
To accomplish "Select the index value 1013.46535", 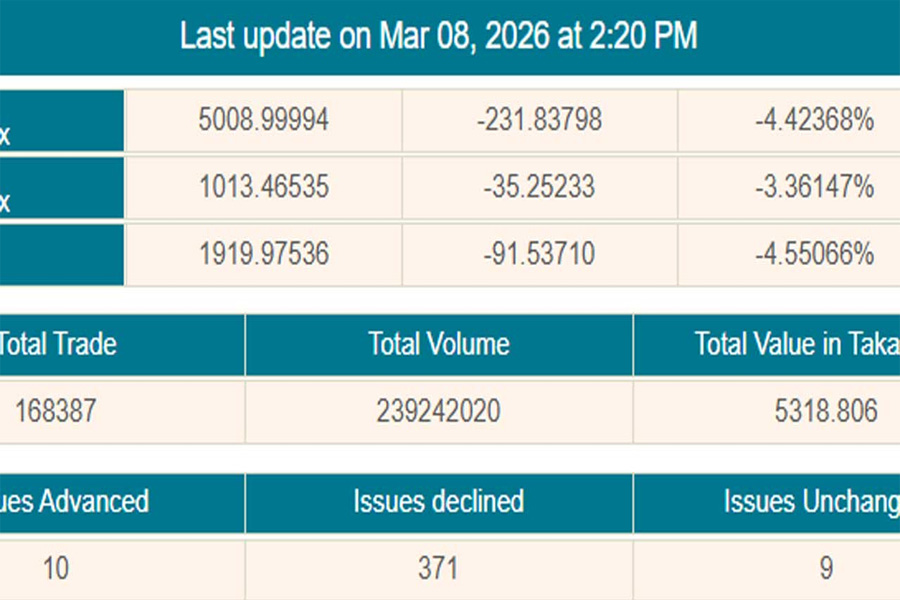I will point(264,187).
